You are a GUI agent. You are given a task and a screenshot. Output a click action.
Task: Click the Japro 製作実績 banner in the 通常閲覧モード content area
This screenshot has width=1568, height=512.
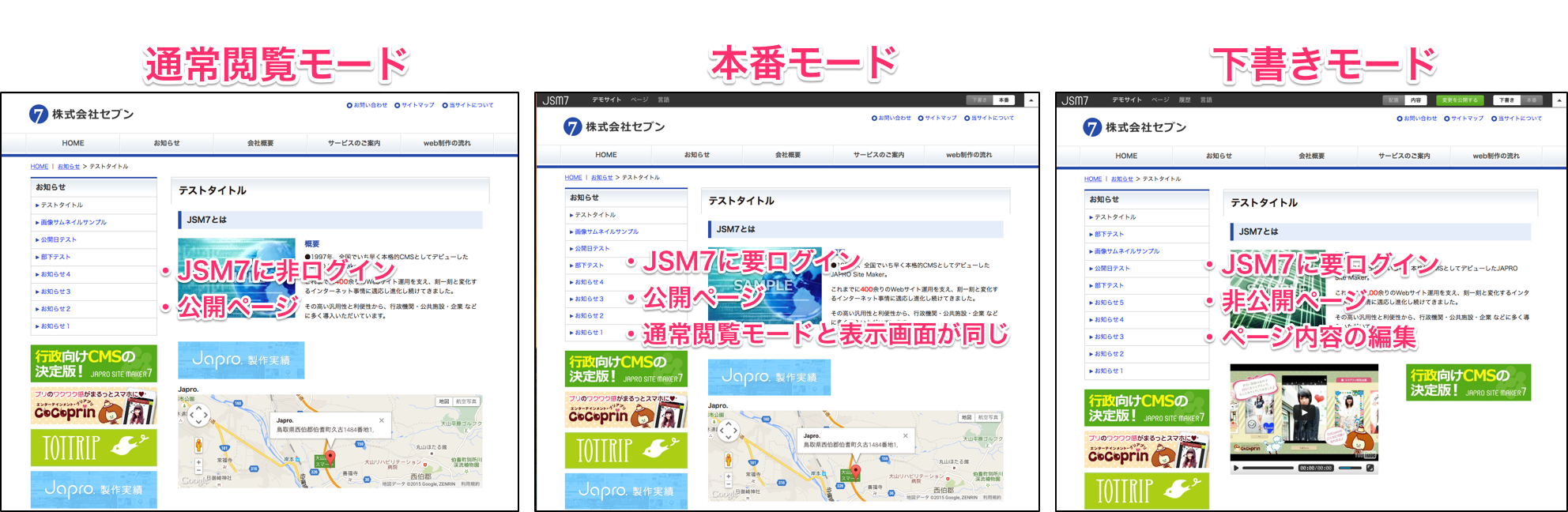pos(241,360)
